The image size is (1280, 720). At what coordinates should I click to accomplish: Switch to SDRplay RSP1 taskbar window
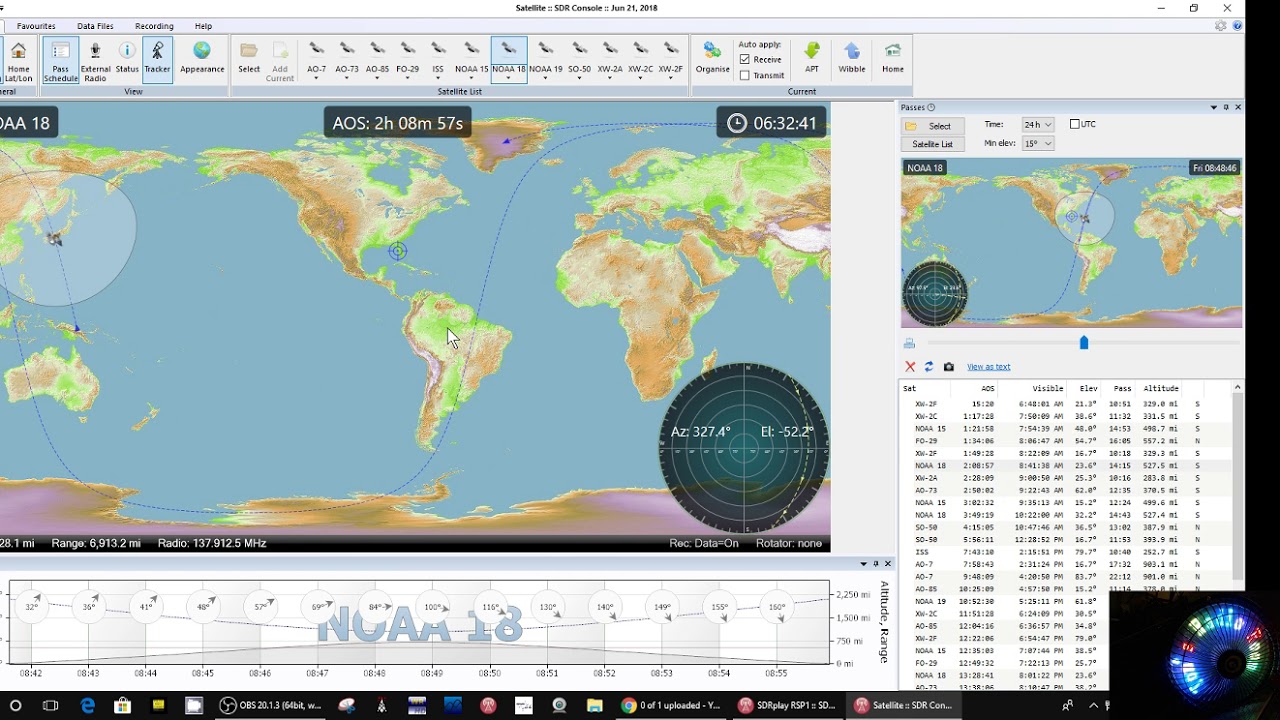pyautogui.click(x=788, y=705)
